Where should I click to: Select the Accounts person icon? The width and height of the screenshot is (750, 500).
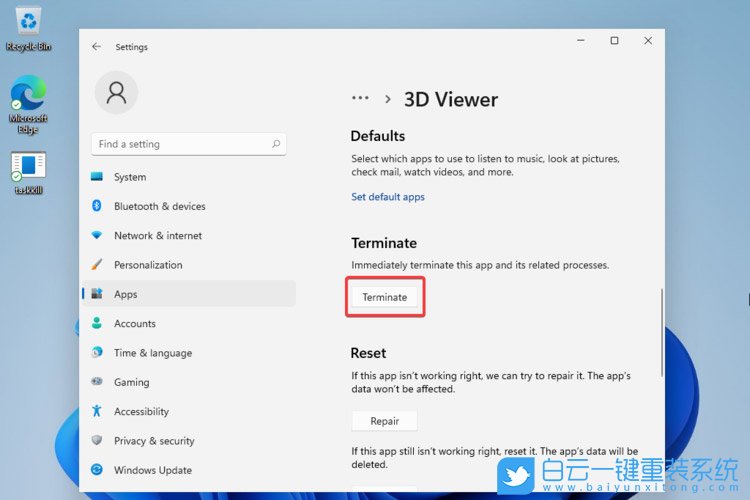tap(97, 324)
